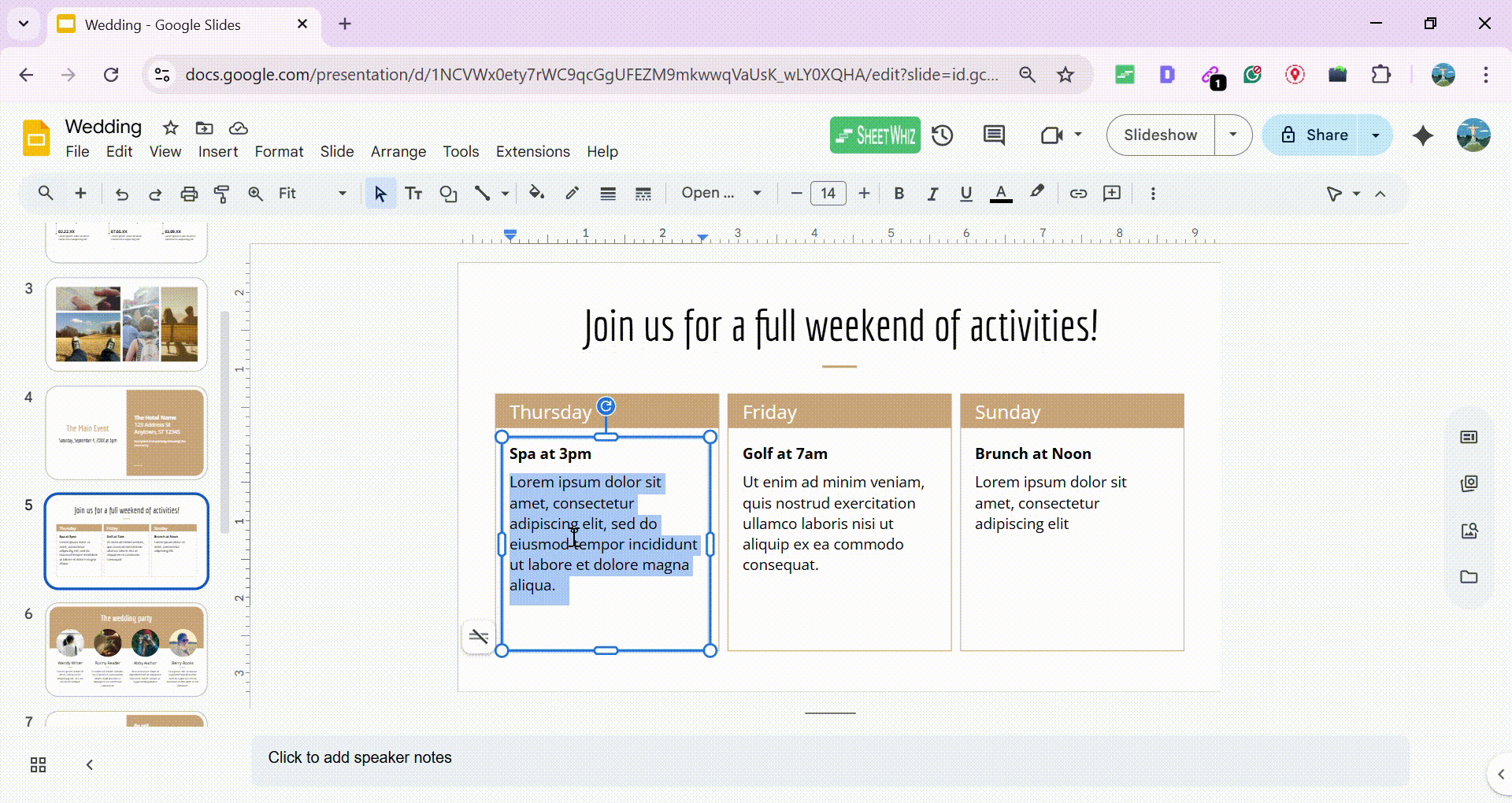Image resolution: width=1512 pixels, height=803 pixels.
Task: Toggle Bold formatting
Action: coord(899,194)
